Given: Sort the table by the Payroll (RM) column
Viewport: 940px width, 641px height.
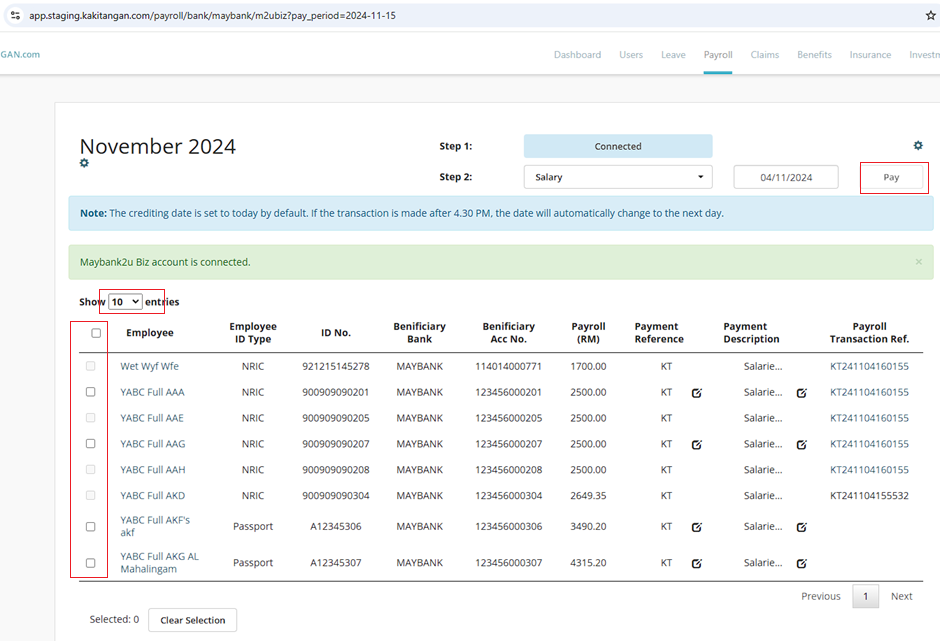Looking at the screenshot, I should tap(588, 332).
